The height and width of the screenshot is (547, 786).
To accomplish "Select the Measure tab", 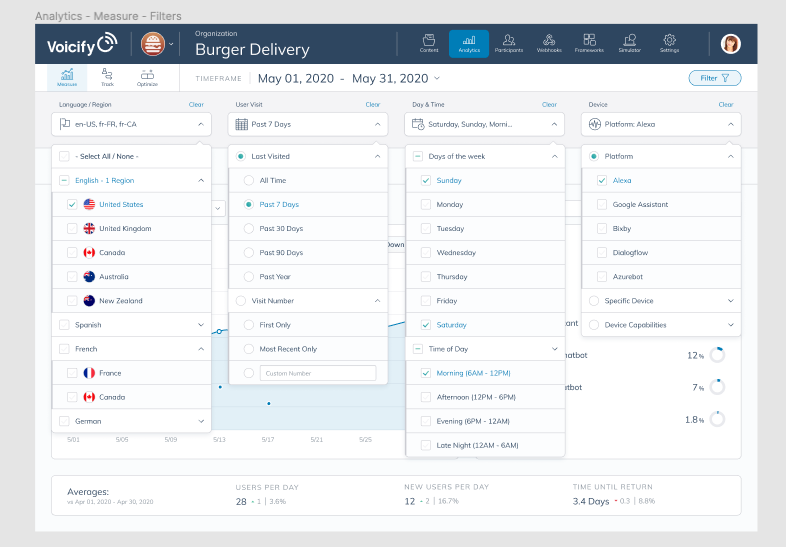I will [x=67, y=77].
